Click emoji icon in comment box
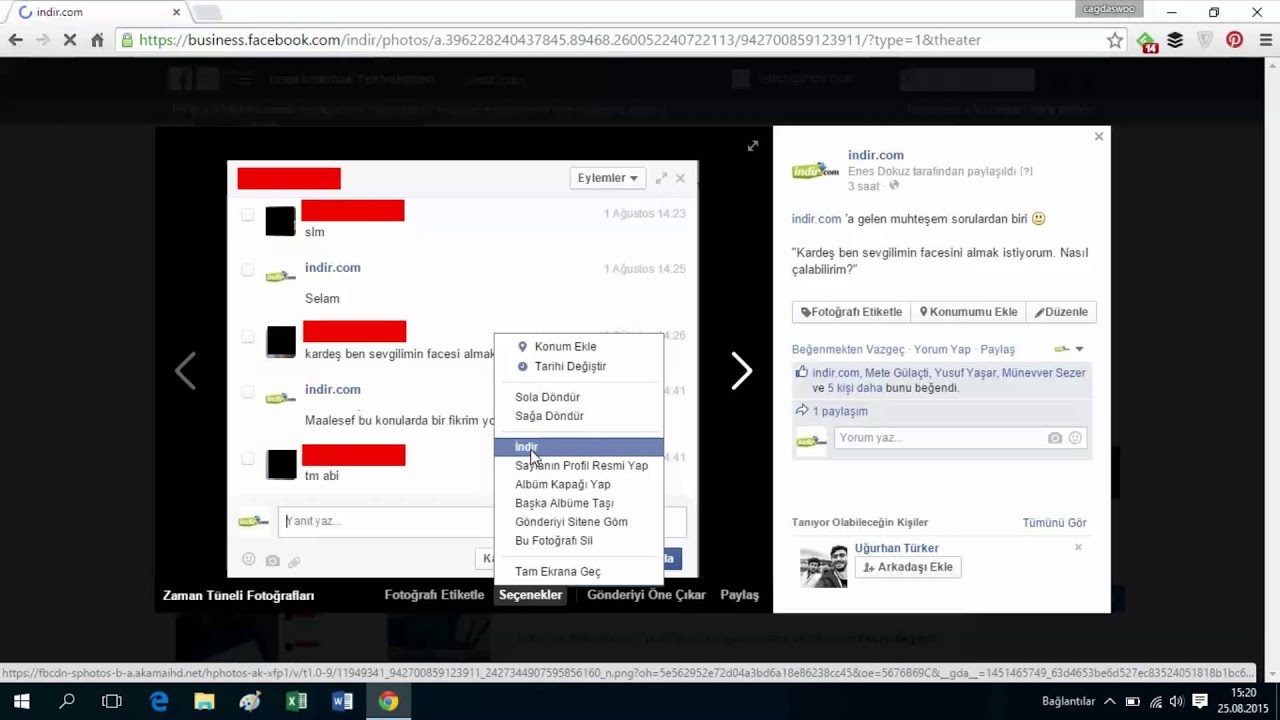This screenshot has height=720, width=1280. 1075,438
